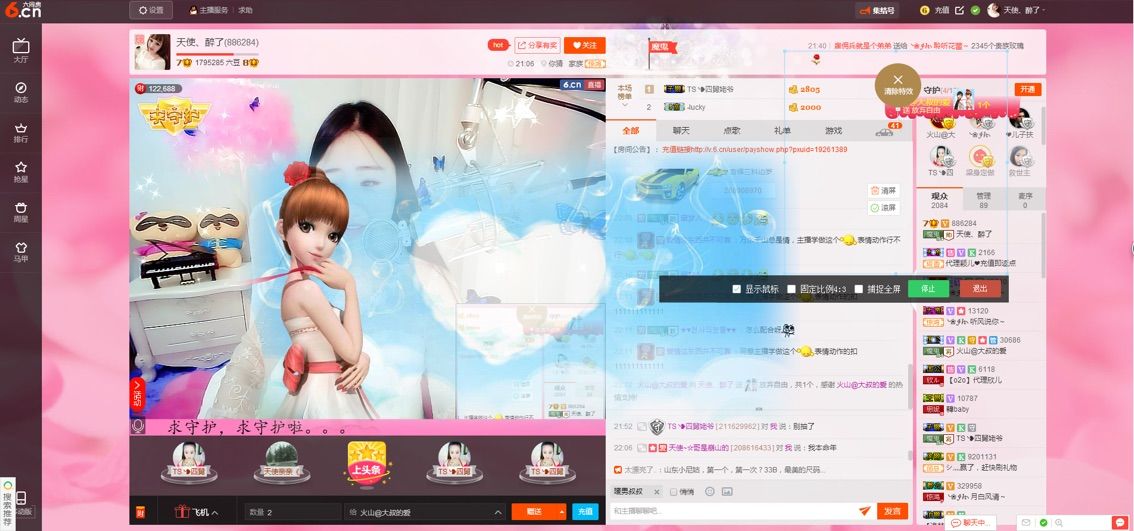Image resolution: width=1134 pixels, height=531 pixels.
Task: Open the 充值链接 payshow URL link
Action: pyautogui.click(x=754, y=149)
